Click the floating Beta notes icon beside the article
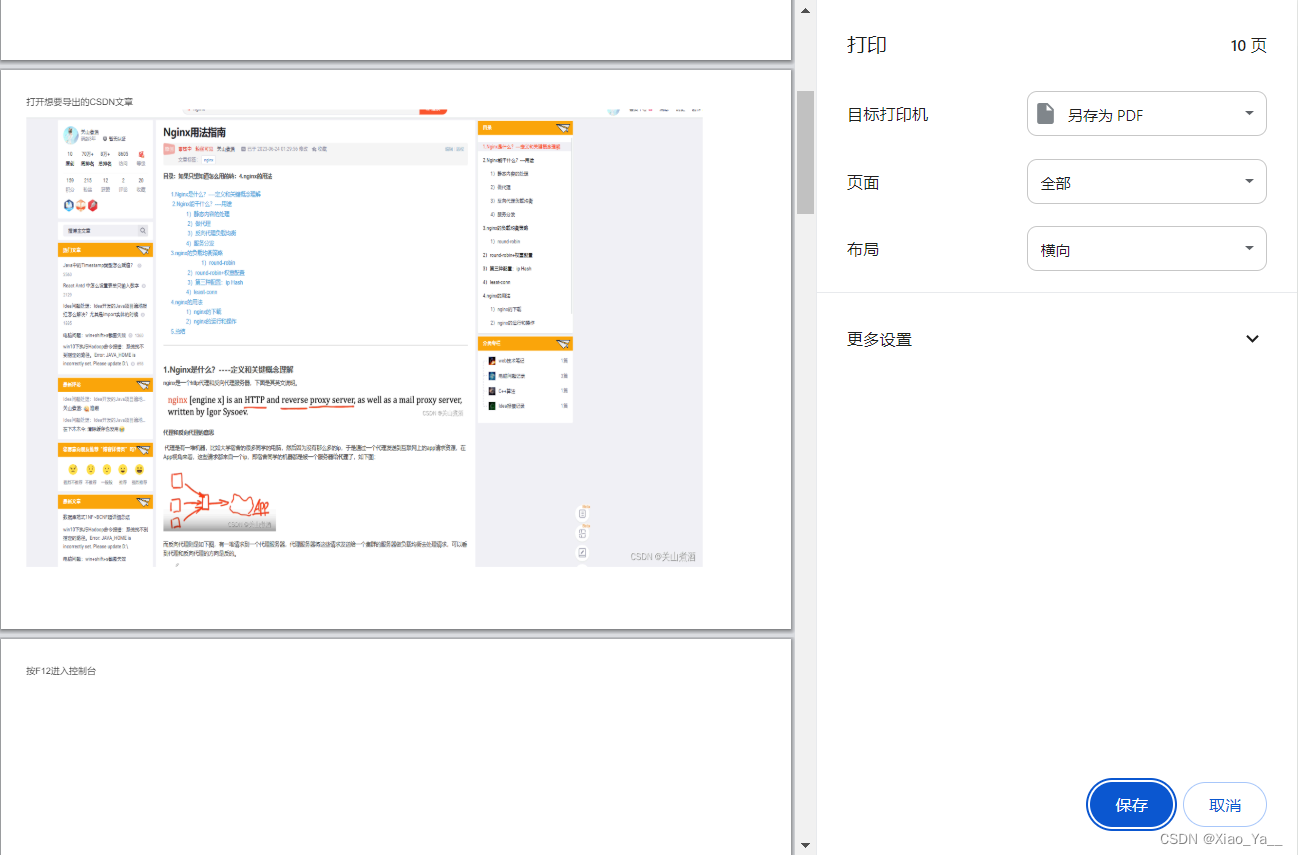Image resolution: width=1298 pixels, height=855 pixels. tap(582, 513)
